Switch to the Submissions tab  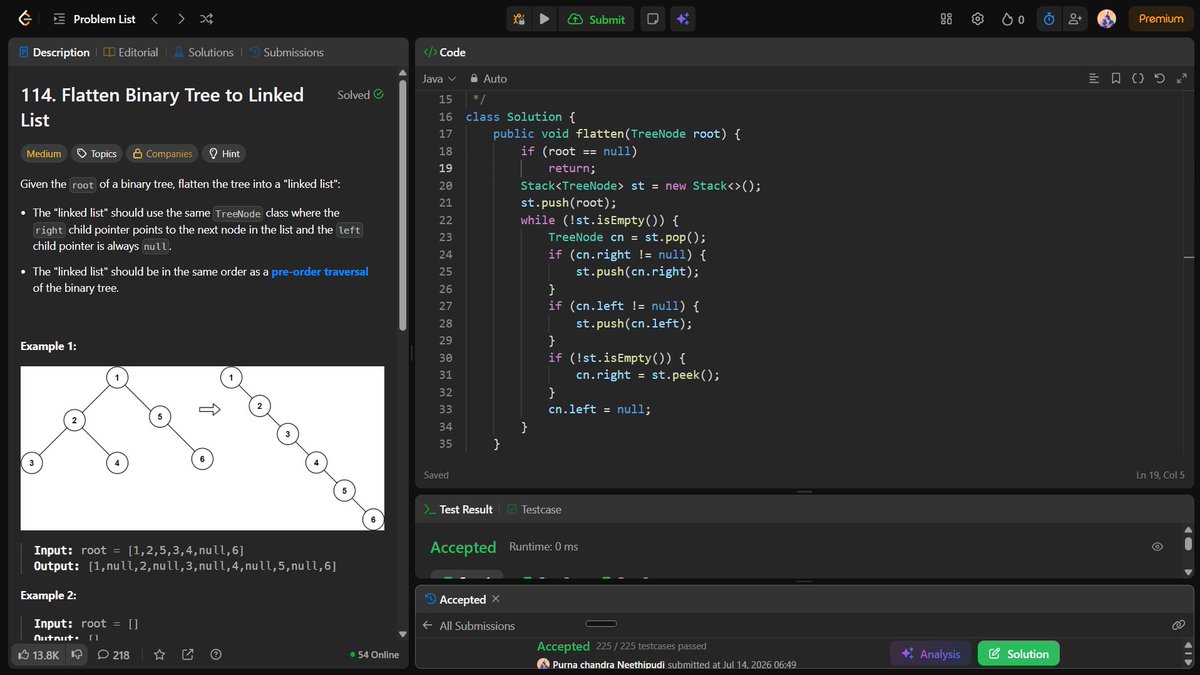point(286,52)
